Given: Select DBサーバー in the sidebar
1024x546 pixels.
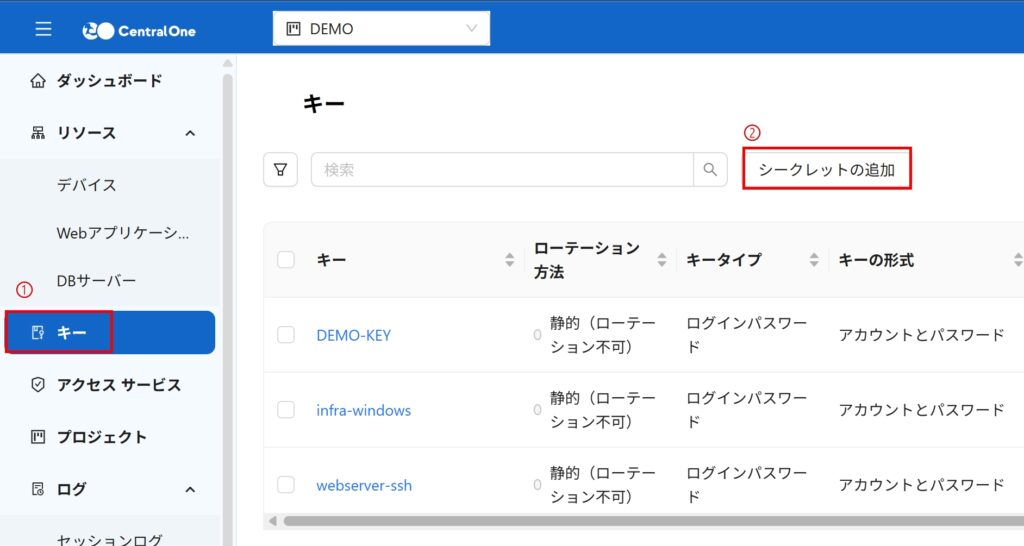Looking at the screenshot, I should 96,281.
